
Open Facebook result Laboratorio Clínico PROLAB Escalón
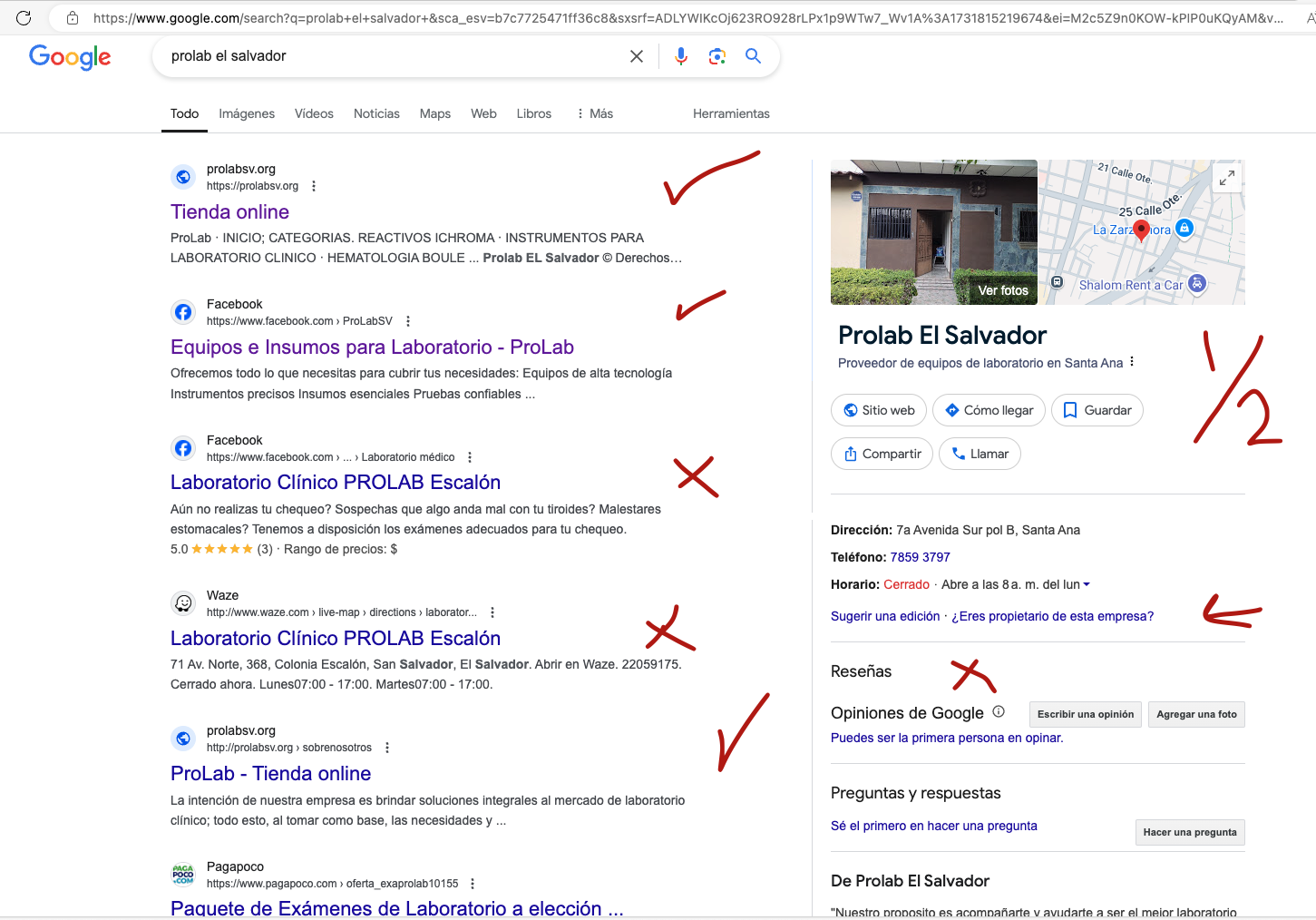336,482
